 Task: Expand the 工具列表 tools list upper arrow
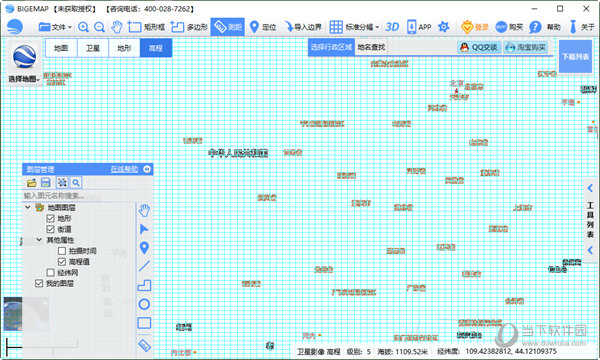point(590,188)
